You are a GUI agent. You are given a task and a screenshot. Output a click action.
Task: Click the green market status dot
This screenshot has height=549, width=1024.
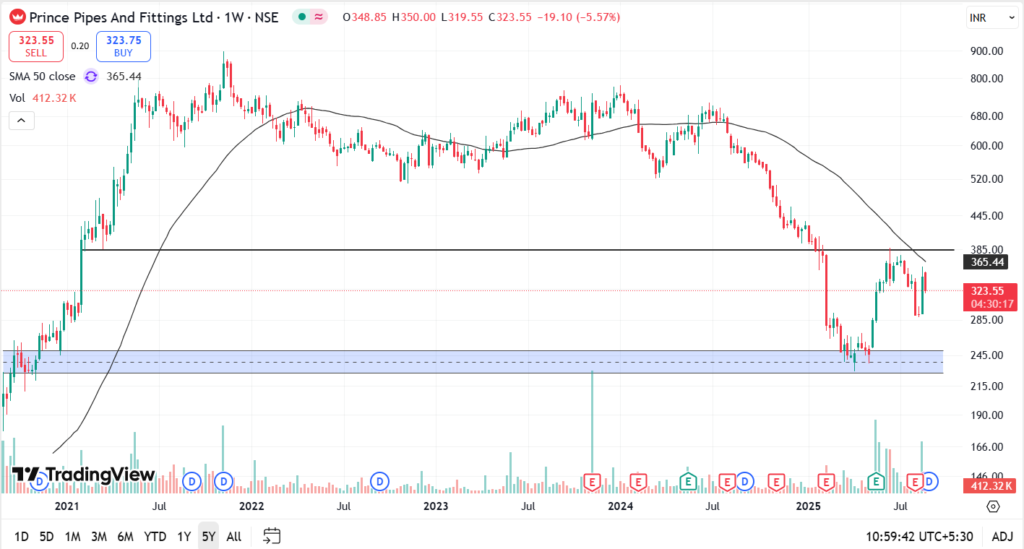(x=302, y=17)
